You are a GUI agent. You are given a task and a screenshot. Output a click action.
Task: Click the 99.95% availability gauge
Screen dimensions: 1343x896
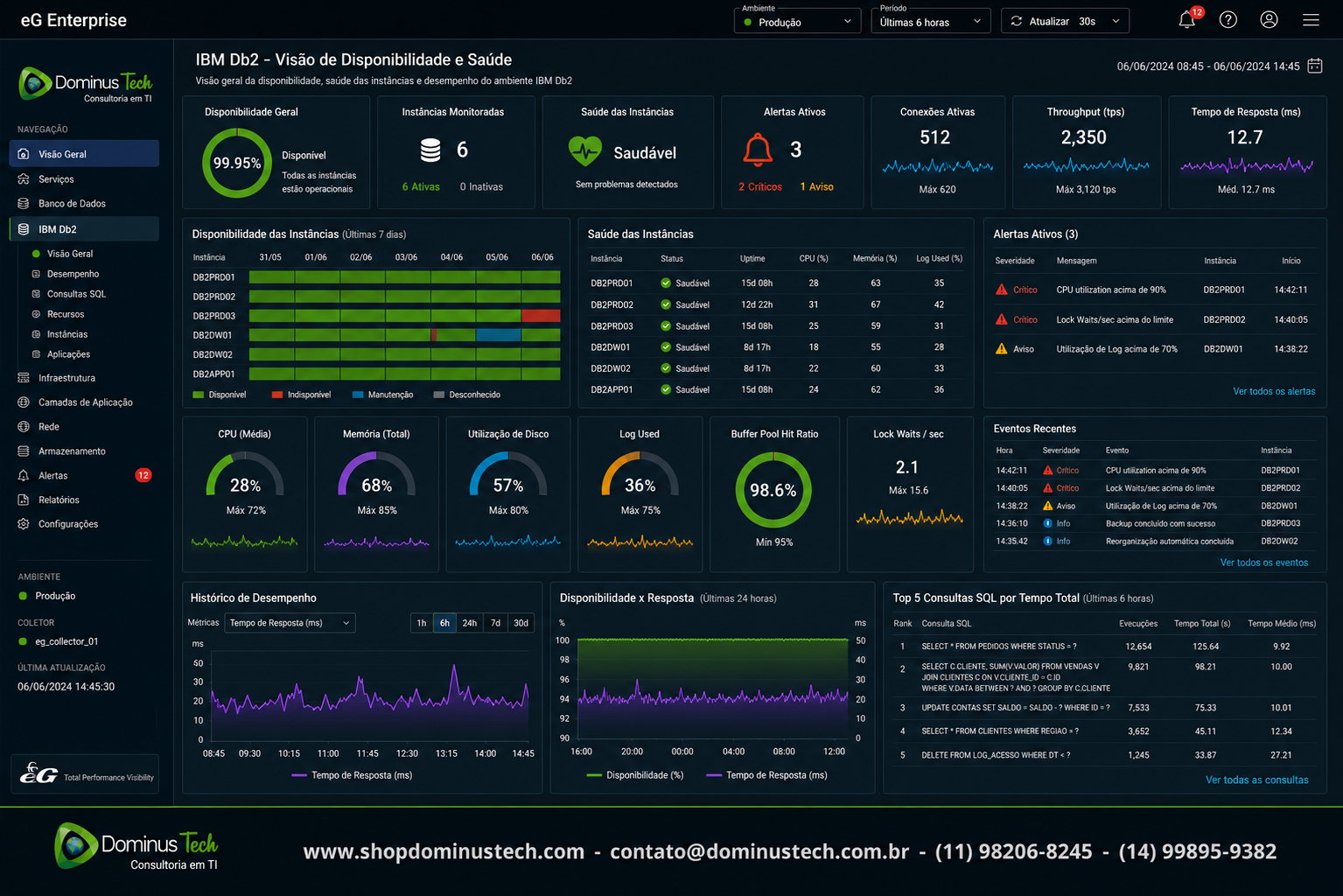pos(237,164)
